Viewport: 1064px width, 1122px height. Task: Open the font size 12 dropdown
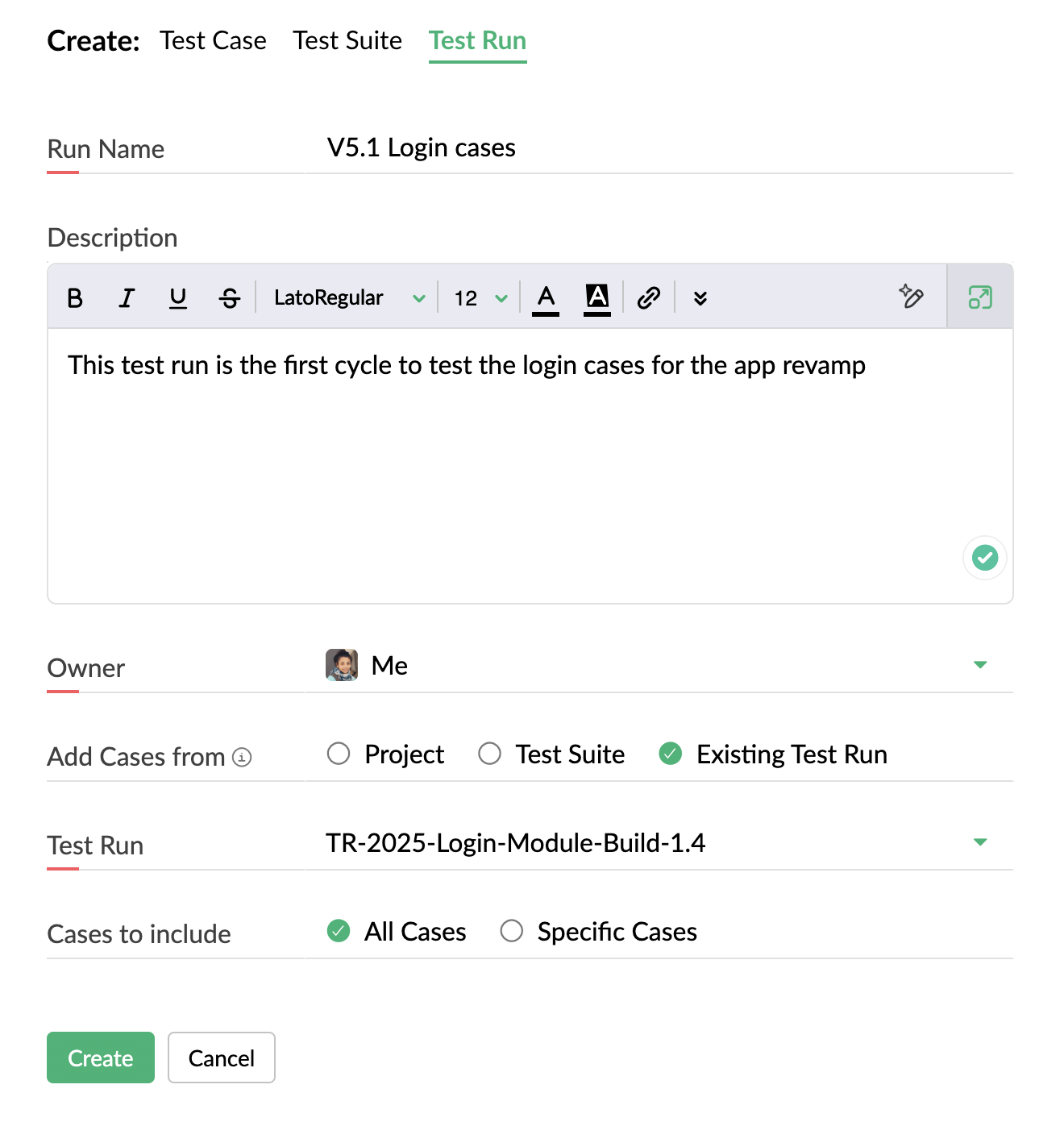pos(480,298)
